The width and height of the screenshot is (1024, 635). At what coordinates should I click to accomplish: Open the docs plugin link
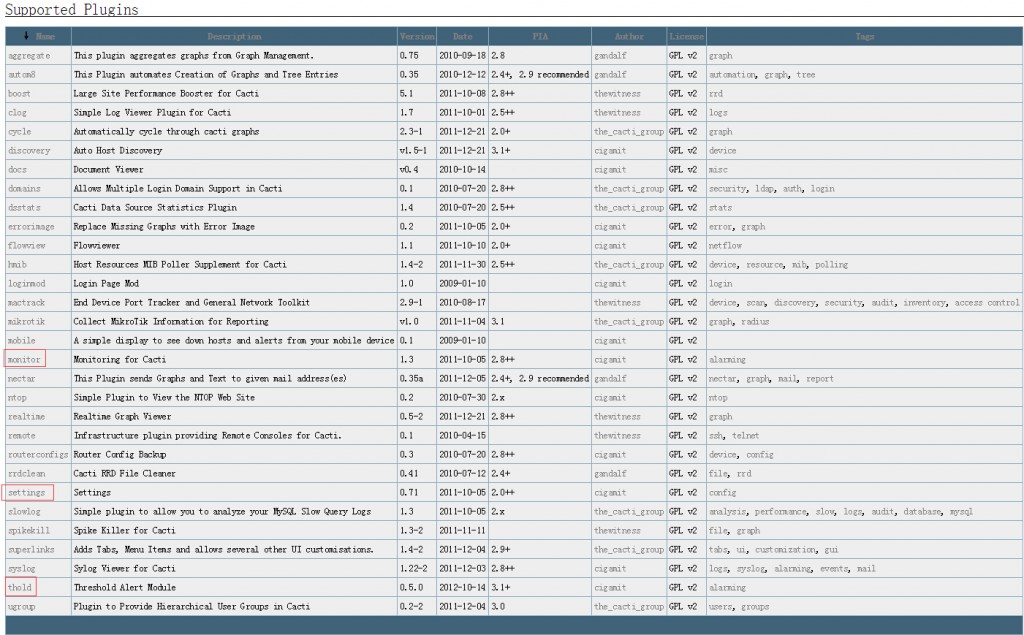click(17, 170)
